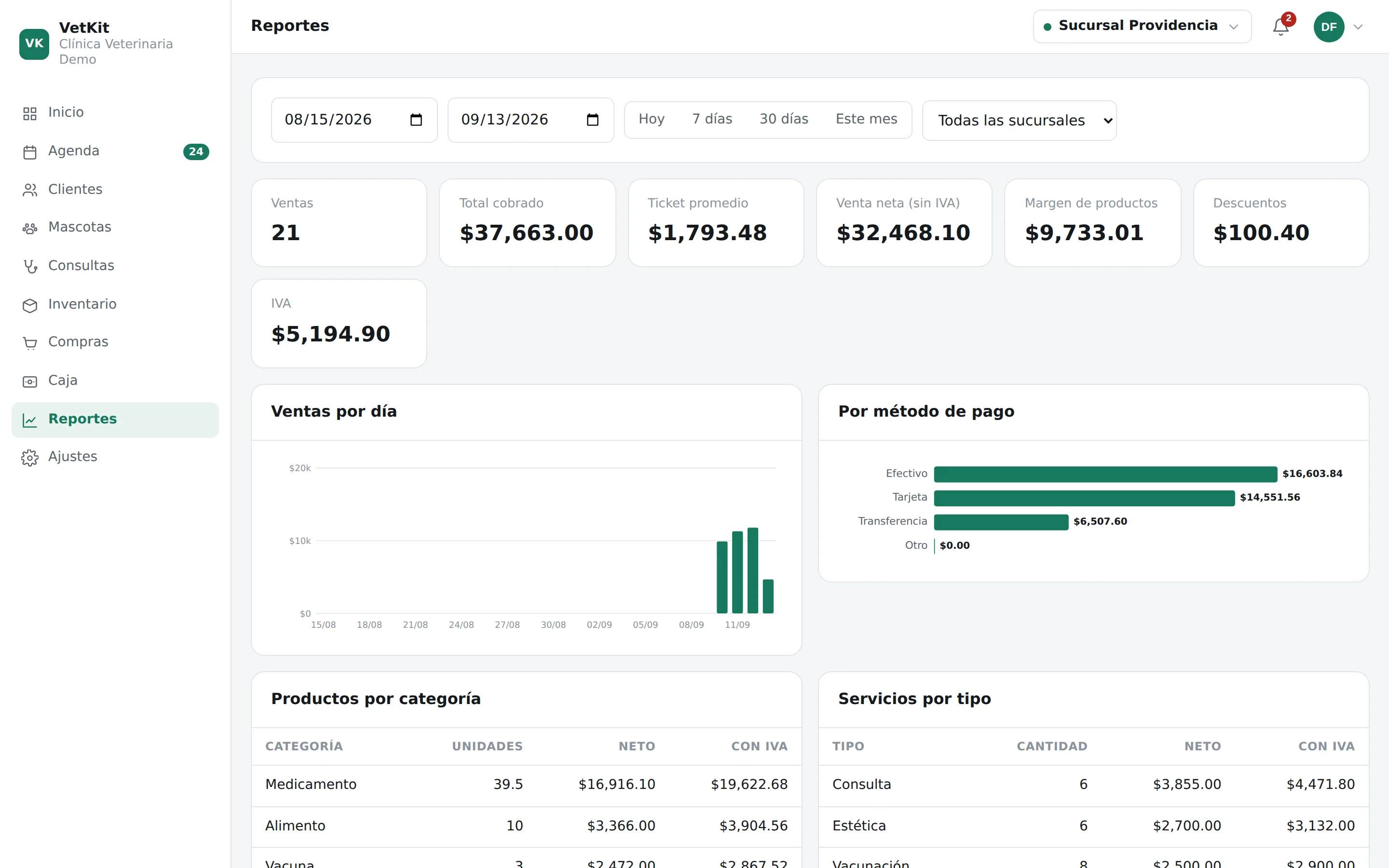Click the Efectivo payment bar
The image size is (1389, 868).
point(1105,474)
